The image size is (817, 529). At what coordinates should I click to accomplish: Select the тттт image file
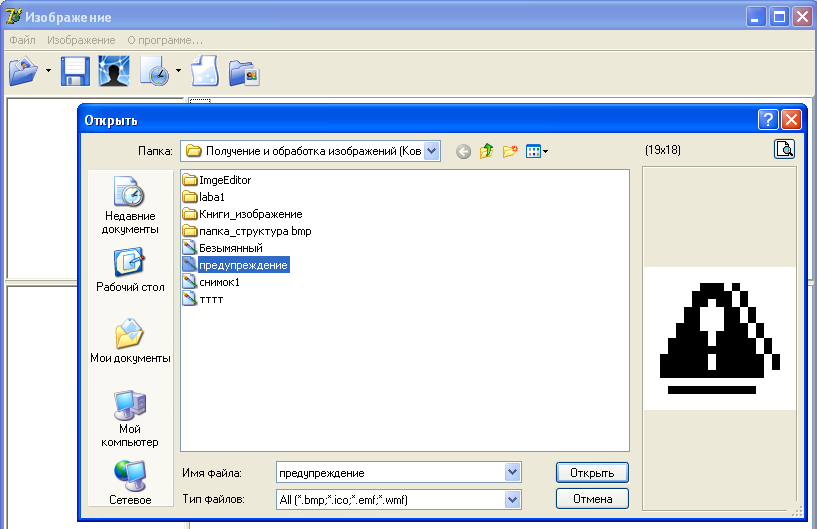pos(203,300)
